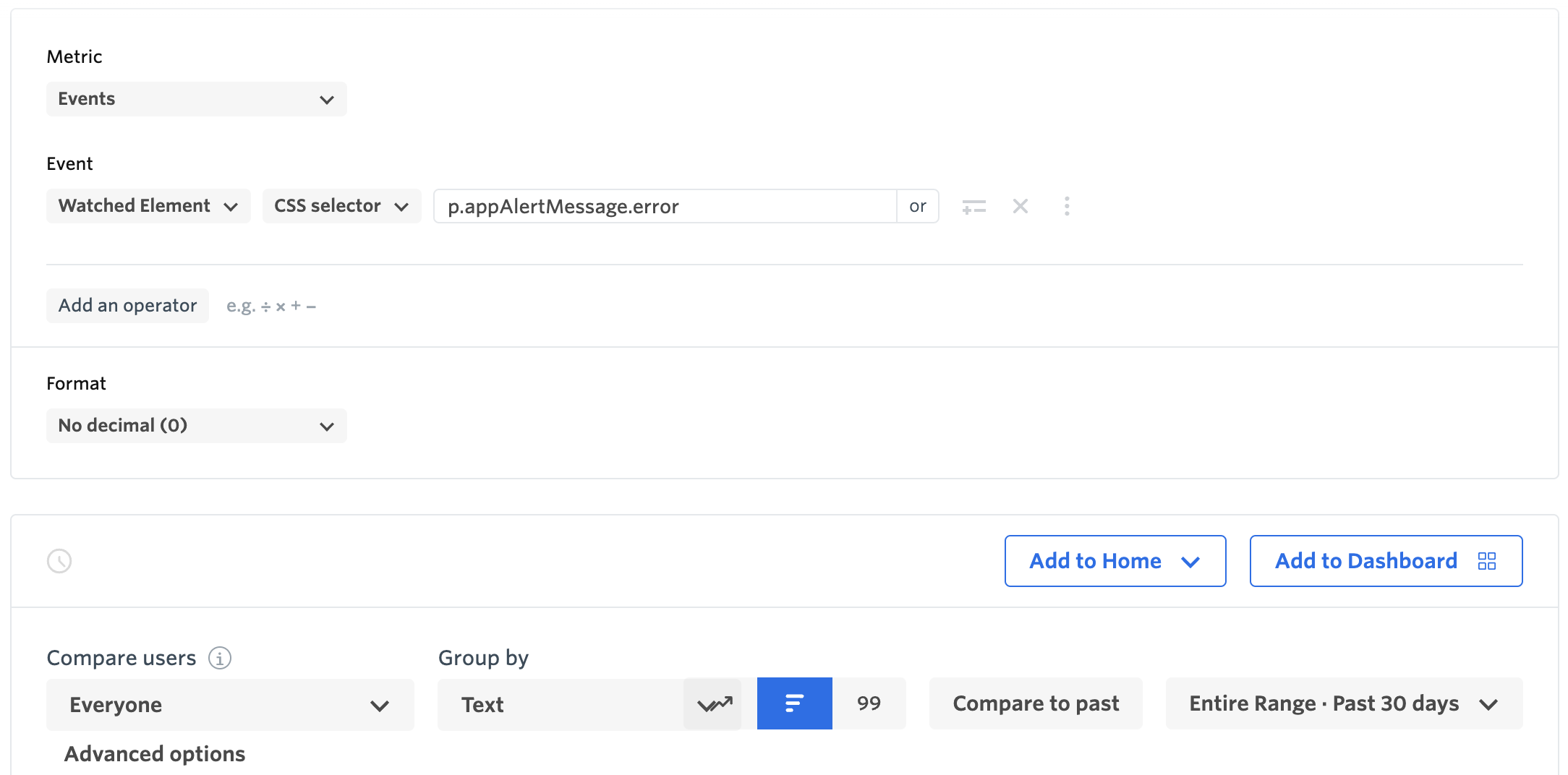Click the p.appAlertMessage.error input field
This screenshot has width=1568, height=775.
[664, 206]
